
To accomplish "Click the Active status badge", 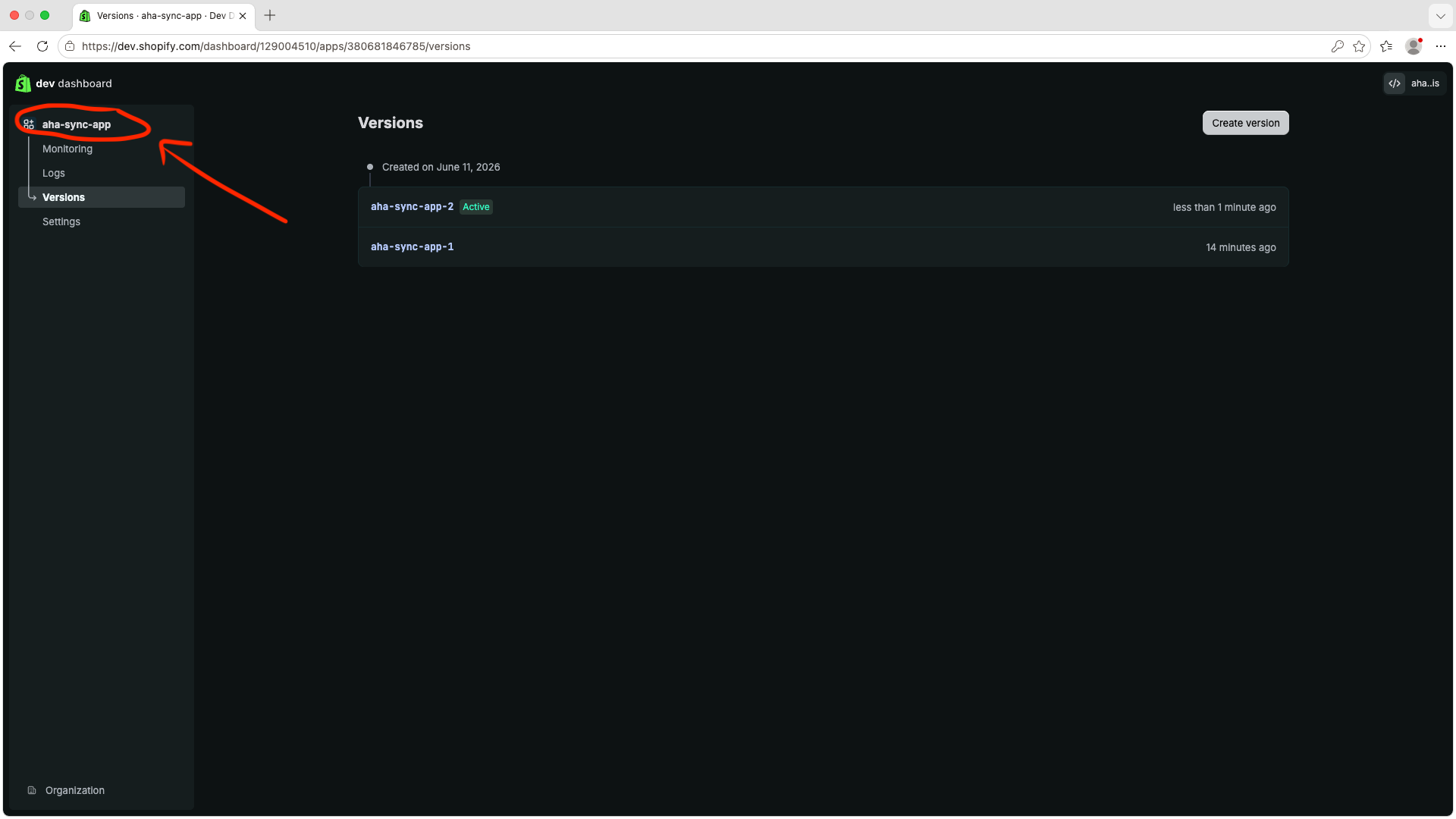I will (476, 207).
